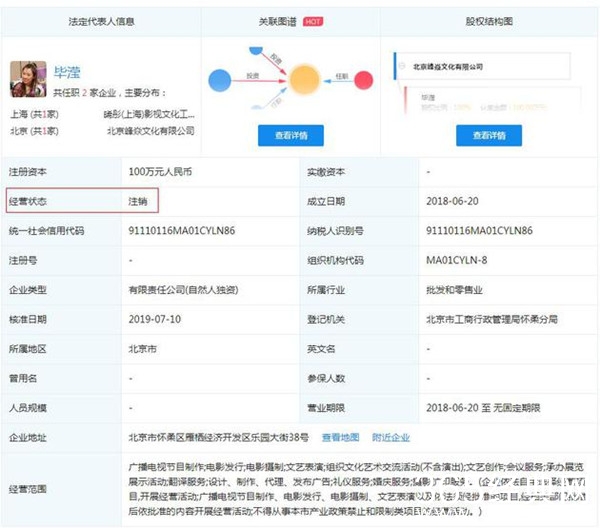This screenshot has height=528, width=600.
Task: Select registered capital value 100万元人民币
Action: (160, 171)
